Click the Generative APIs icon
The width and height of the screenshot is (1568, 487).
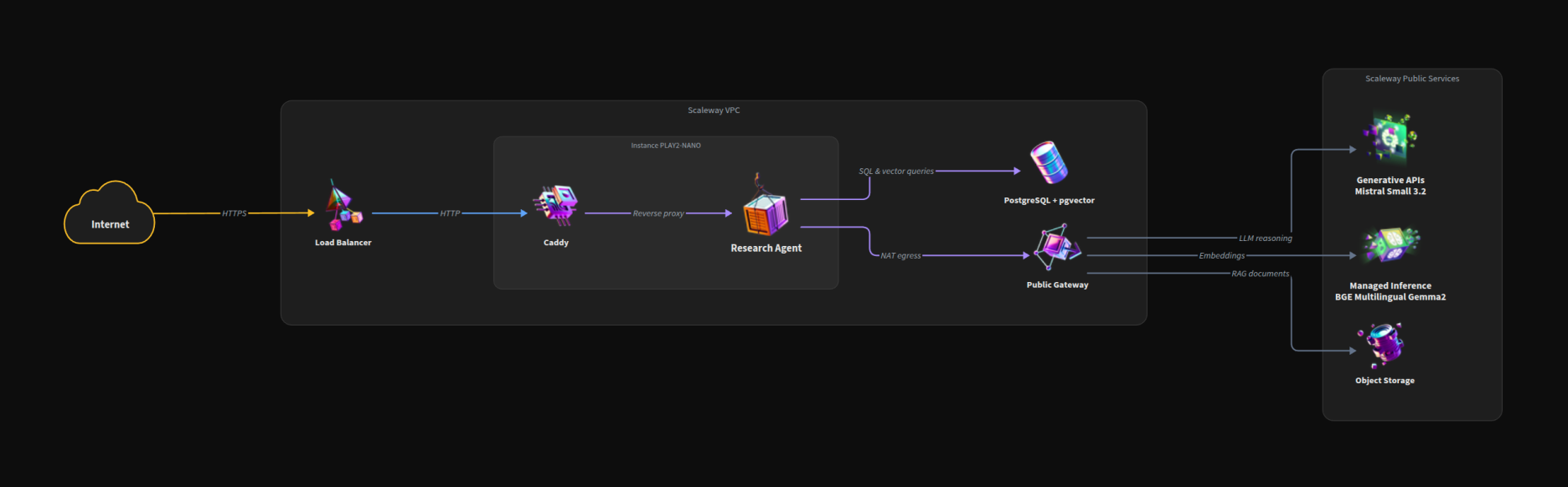pyautogui.click(x=1390, y=139)
